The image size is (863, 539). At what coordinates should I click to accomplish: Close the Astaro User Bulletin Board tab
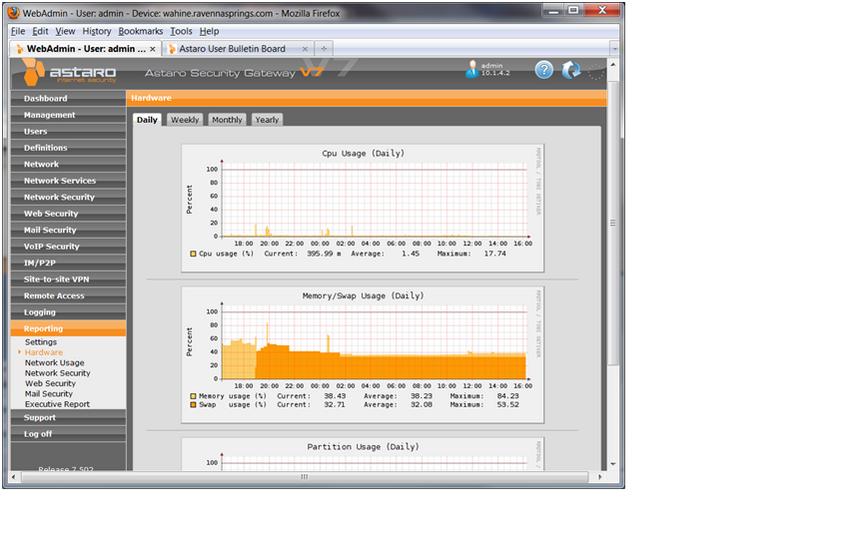pyautogui.click(x=303, y=48)
